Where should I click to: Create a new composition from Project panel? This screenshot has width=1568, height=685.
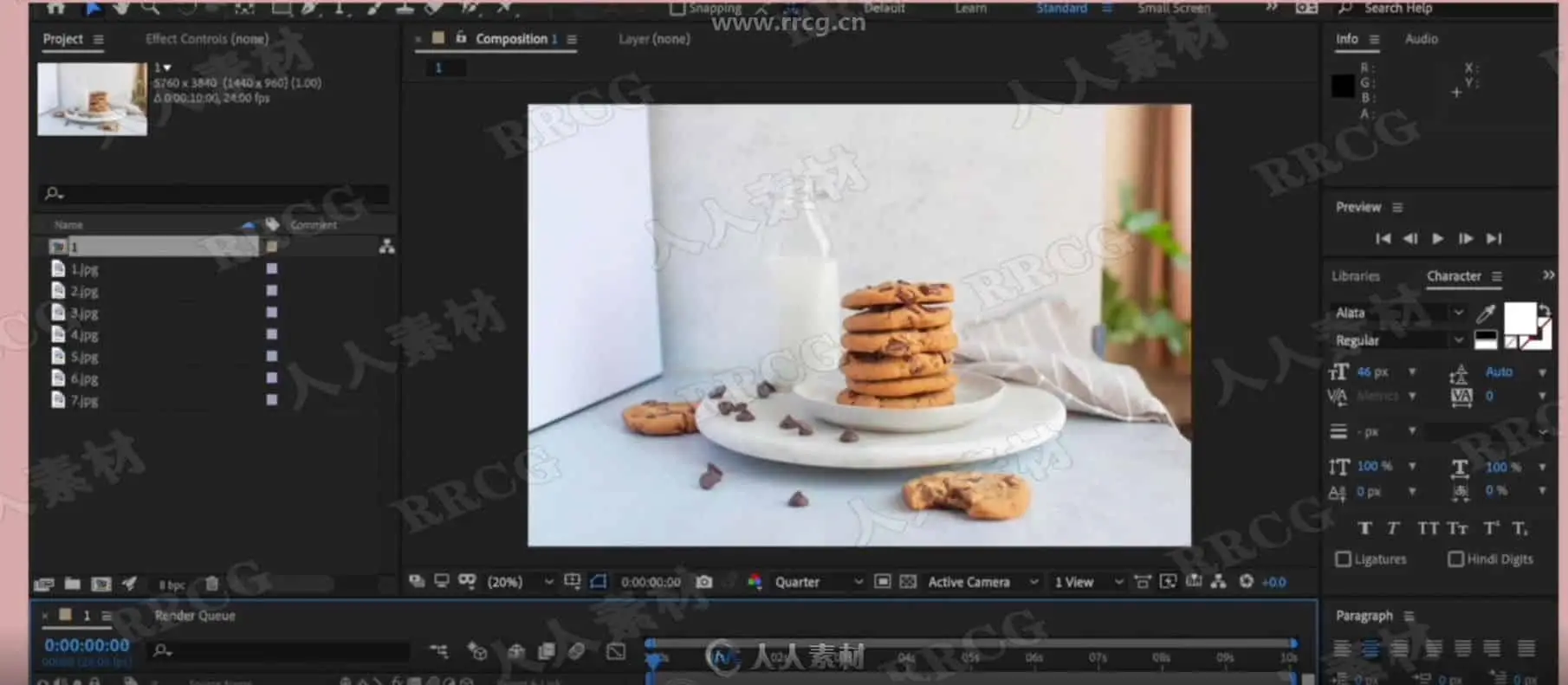pos(101,584)
